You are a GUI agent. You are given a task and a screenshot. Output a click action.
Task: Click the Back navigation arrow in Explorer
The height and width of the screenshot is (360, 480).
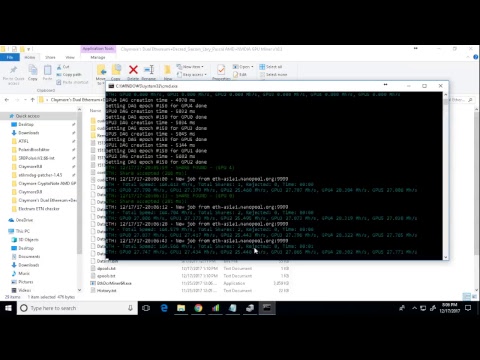7,100
